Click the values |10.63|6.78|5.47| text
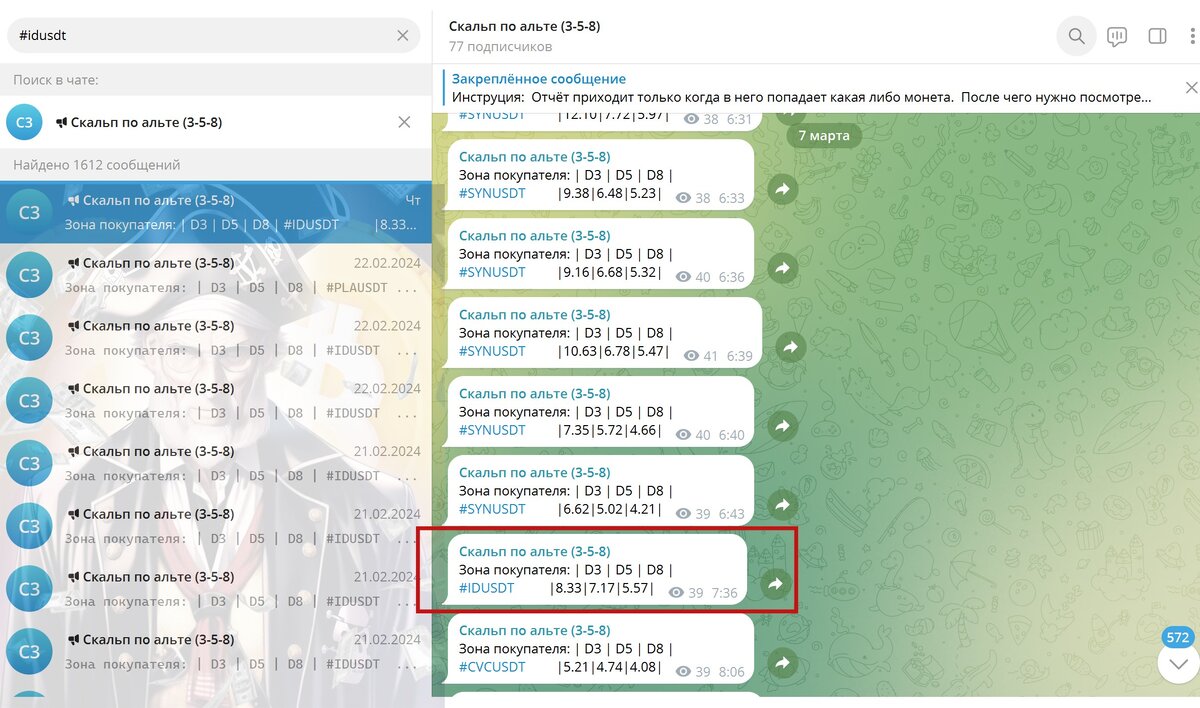The image size is (1200, 708). tap(613, 351)
